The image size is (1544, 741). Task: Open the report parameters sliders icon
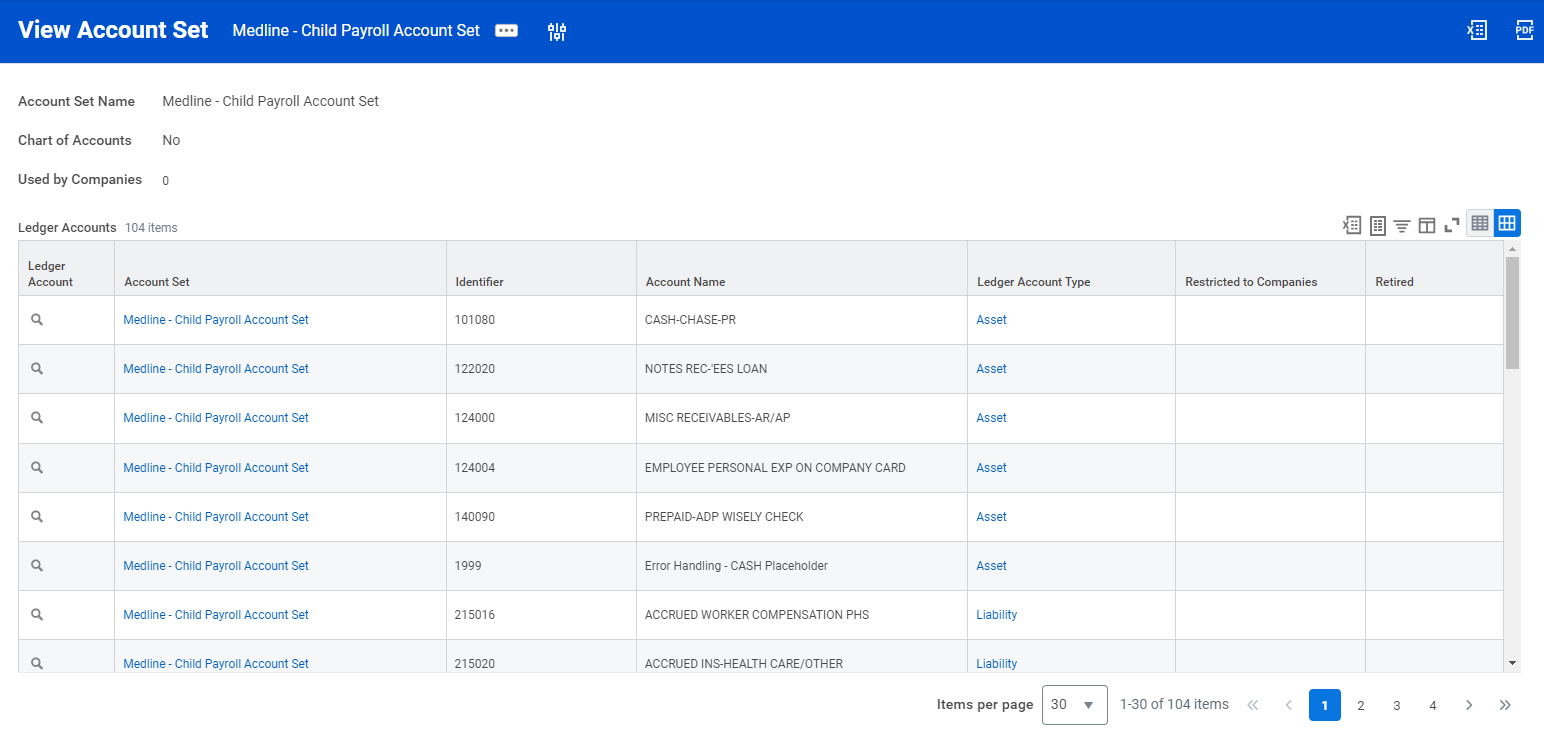point(557,31)
